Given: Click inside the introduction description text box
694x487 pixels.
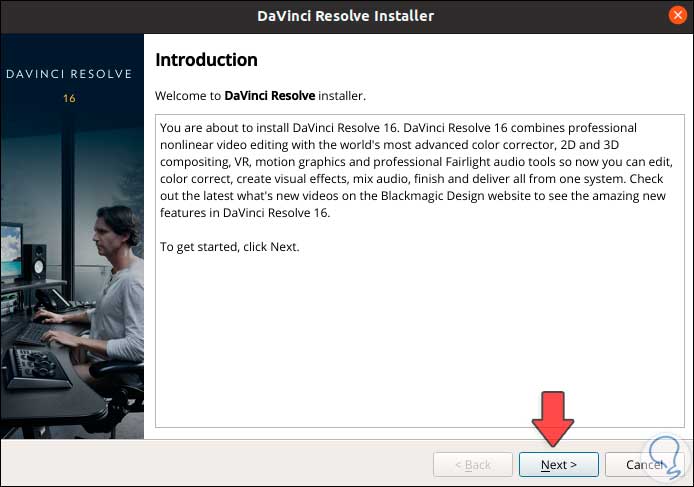Looking at the screenshot, I should click(x=420, y=271).
